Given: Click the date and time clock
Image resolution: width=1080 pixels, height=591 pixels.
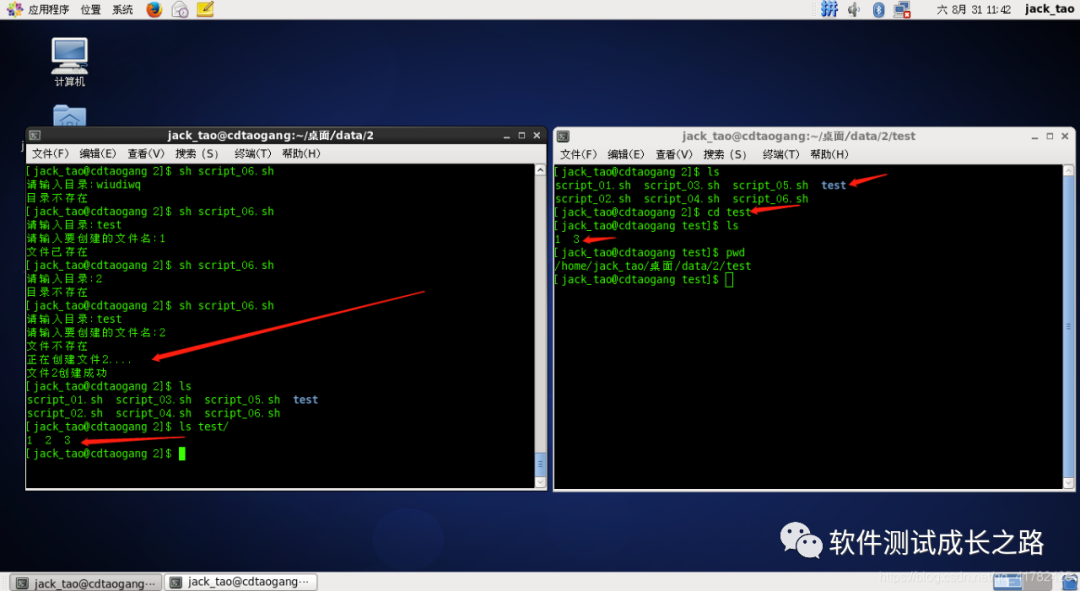Looking at the screenshot, I should click(974, 10).
